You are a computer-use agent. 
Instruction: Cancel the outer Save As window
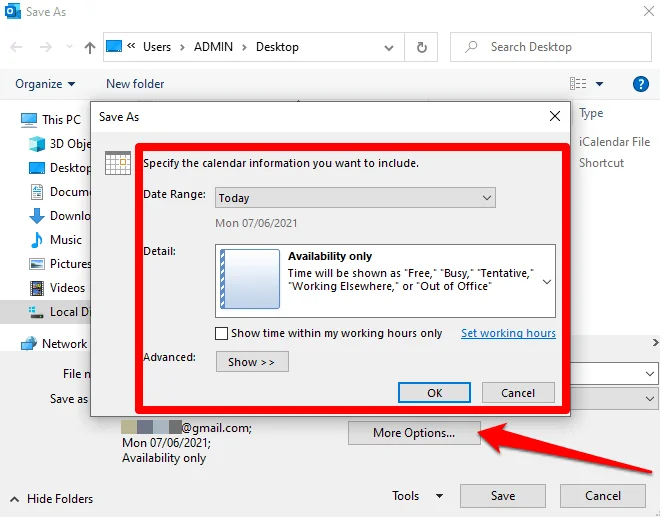coord(602,496)
